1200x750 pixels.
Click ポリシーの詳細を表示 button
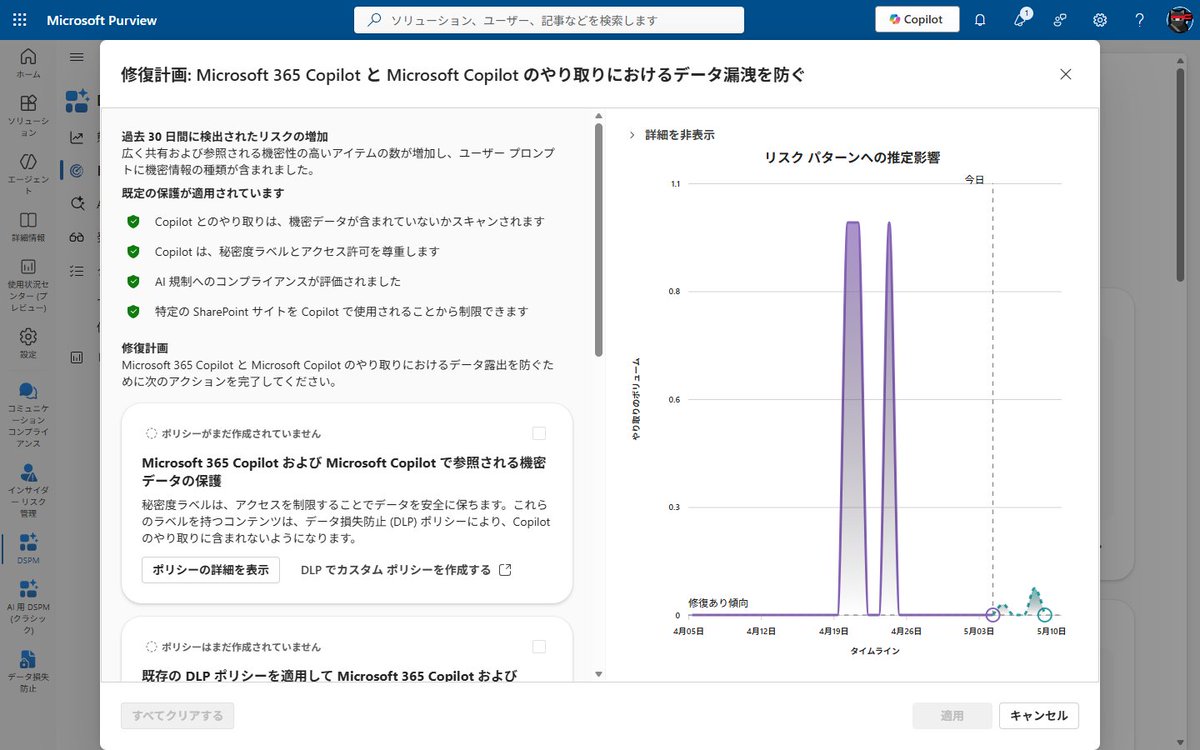[x=210, y=570]
